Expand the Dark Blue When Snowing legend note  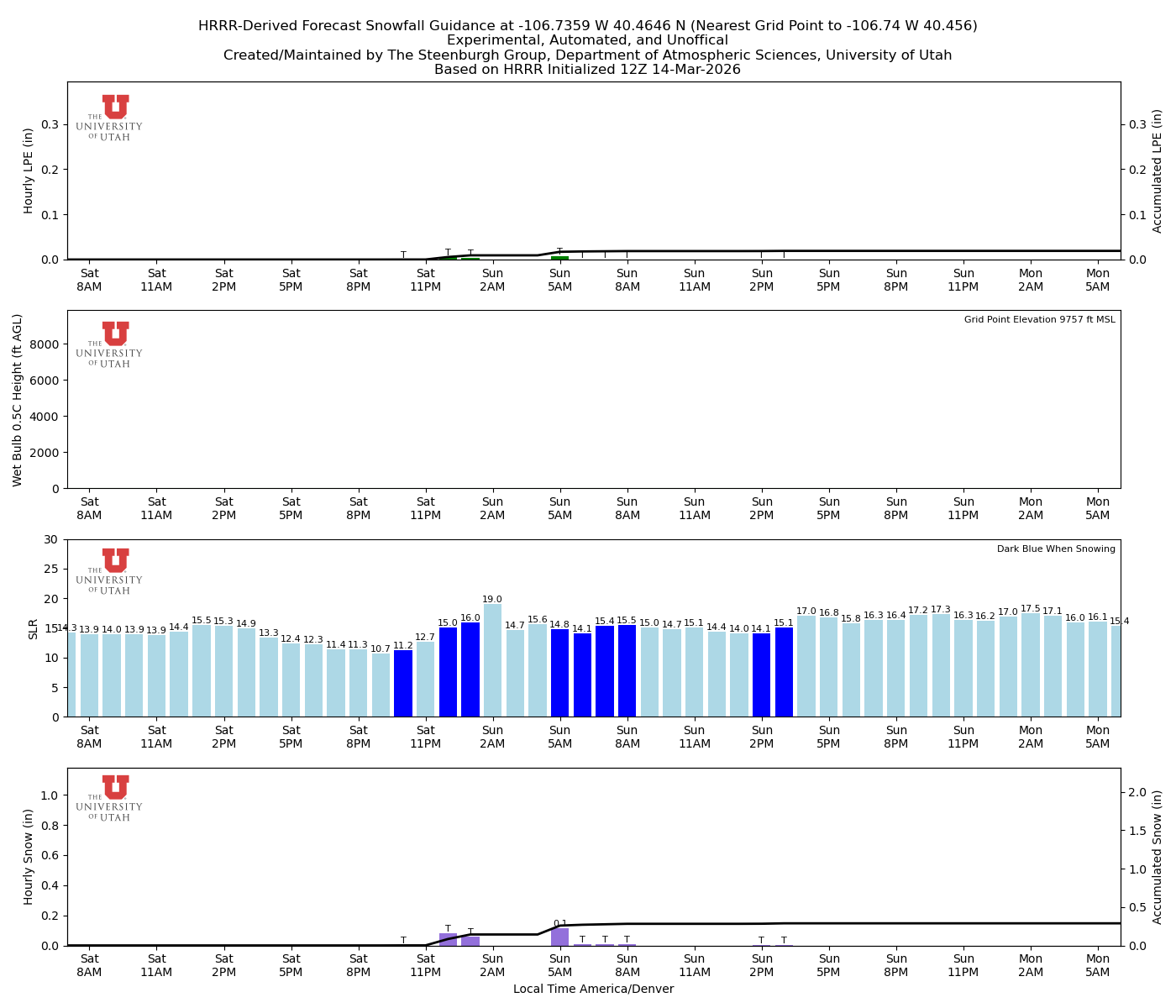click(1055, 548)
